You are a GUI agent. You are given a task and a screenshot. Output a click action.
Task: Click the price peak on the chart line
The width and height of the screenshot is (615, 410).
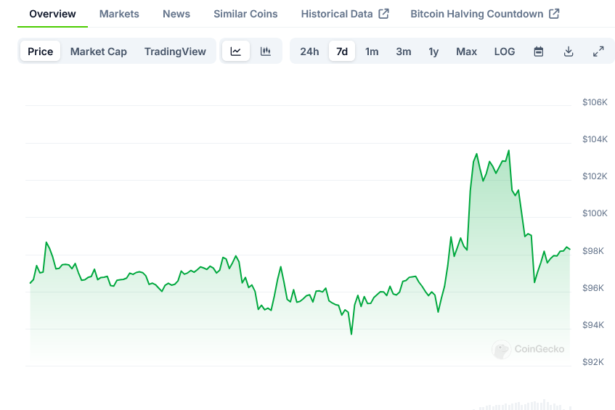click(x=509, y=151)
